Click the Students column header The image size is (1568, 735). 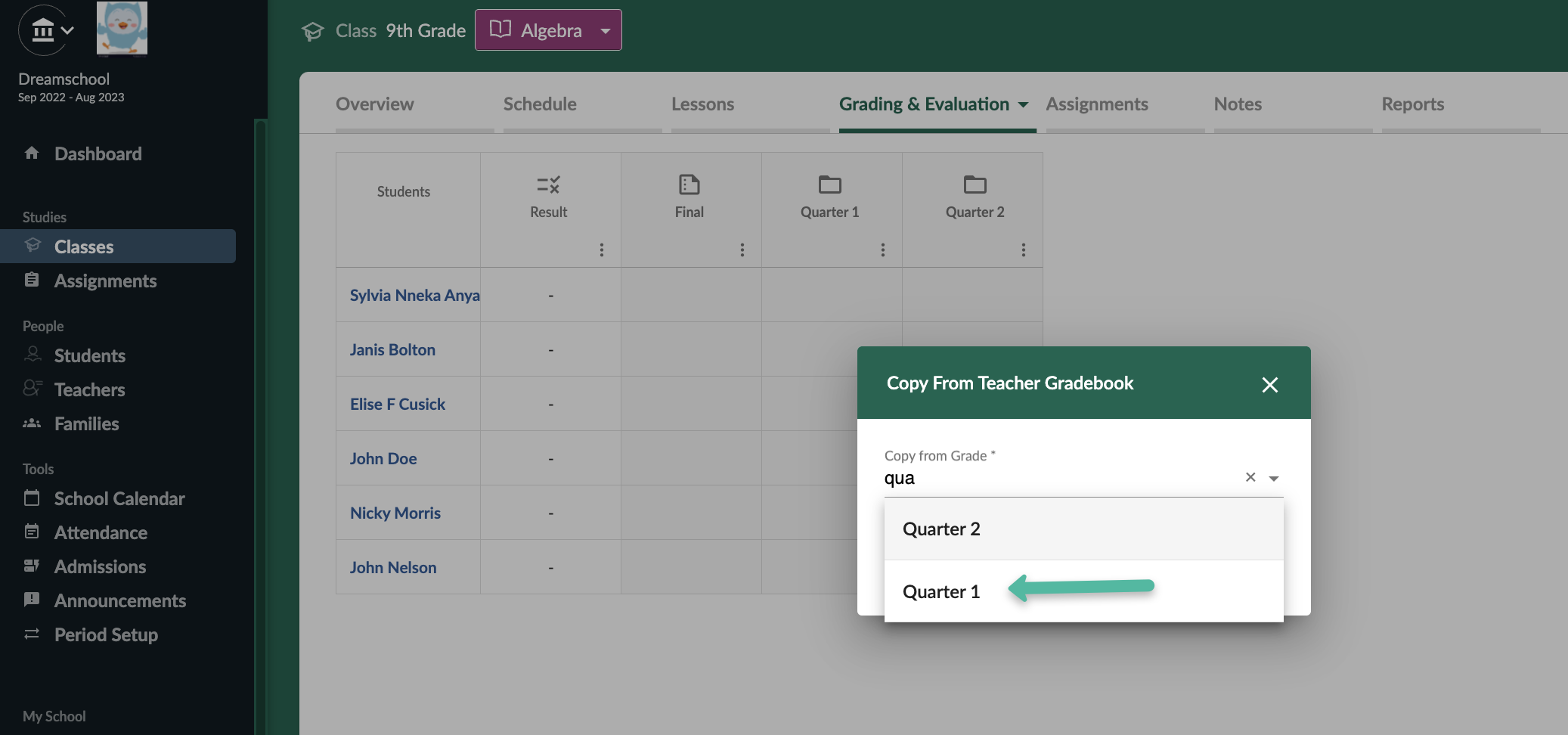pyautogui.click(x=404, y=191)
